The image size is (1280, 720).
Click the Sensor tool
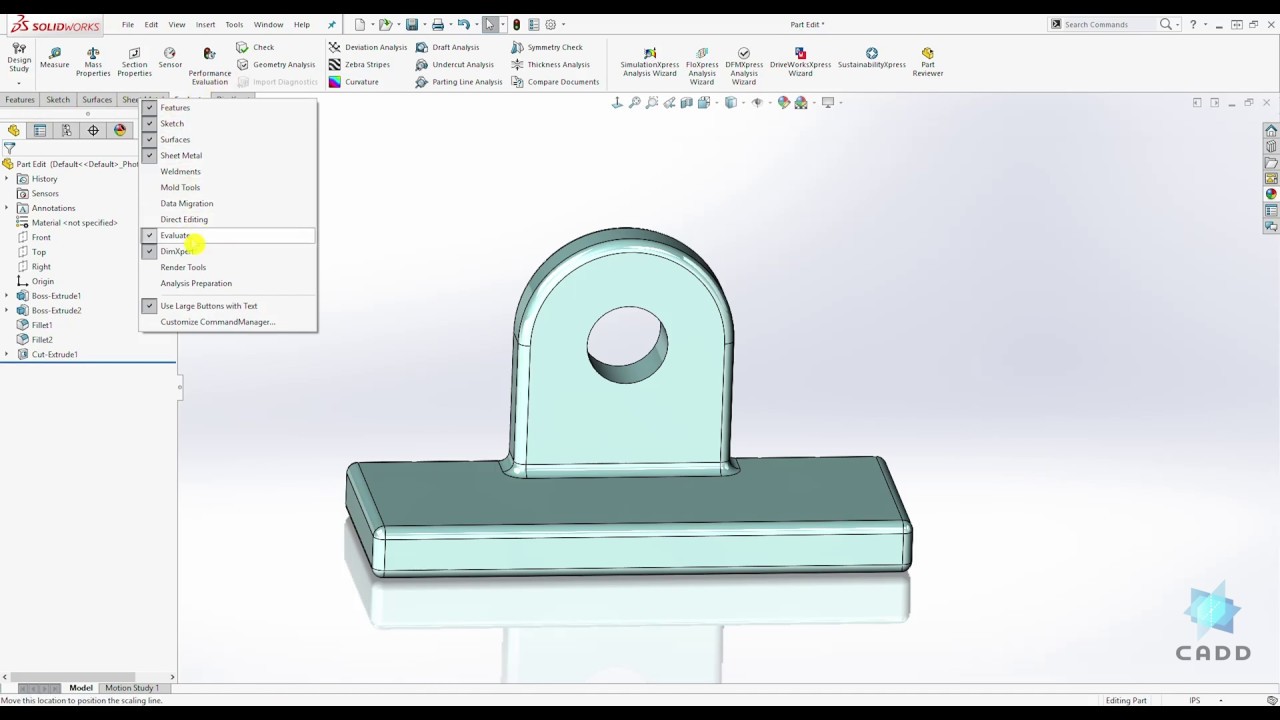pos(170,58)
